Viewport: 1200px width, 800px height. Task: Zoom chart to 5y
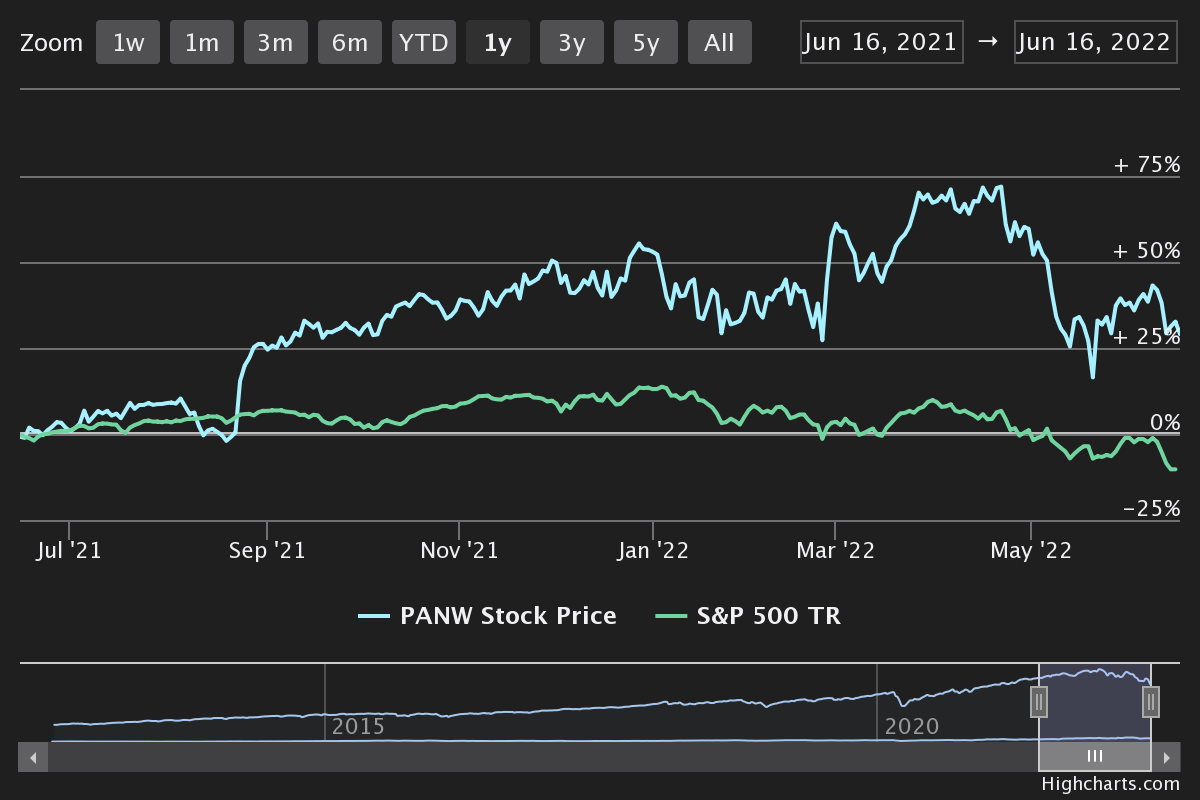pyautogui.click(x=646, y=43)
